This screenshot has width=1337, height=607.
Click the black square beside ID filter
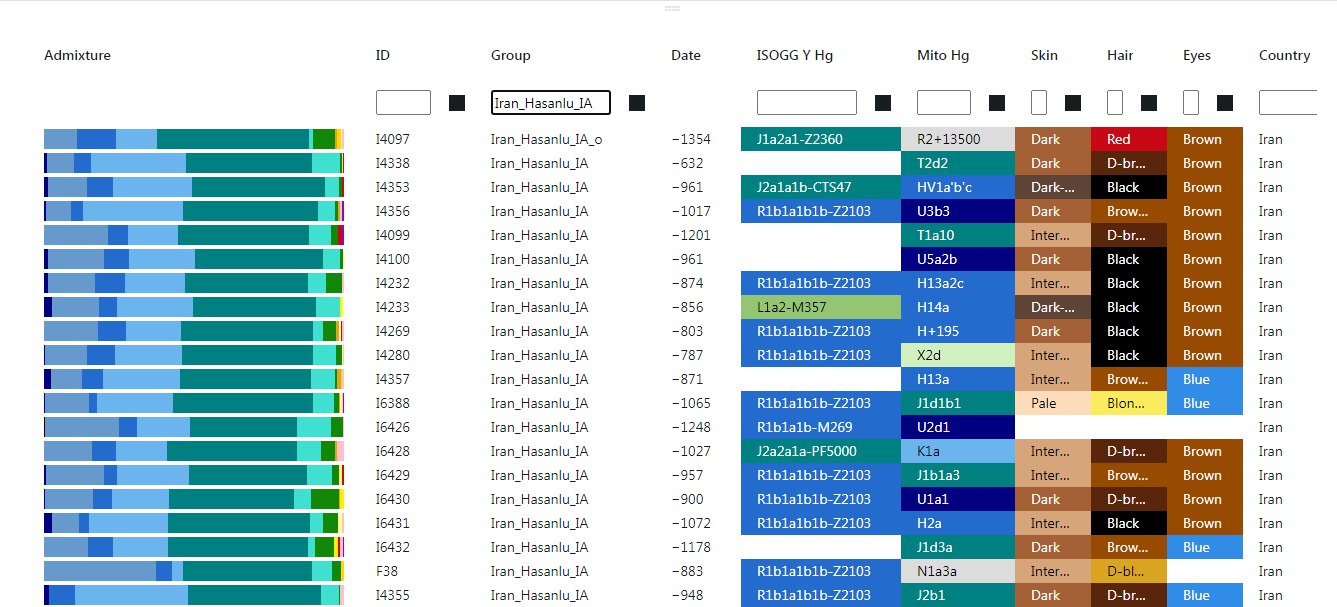click(x=457, y=103)
